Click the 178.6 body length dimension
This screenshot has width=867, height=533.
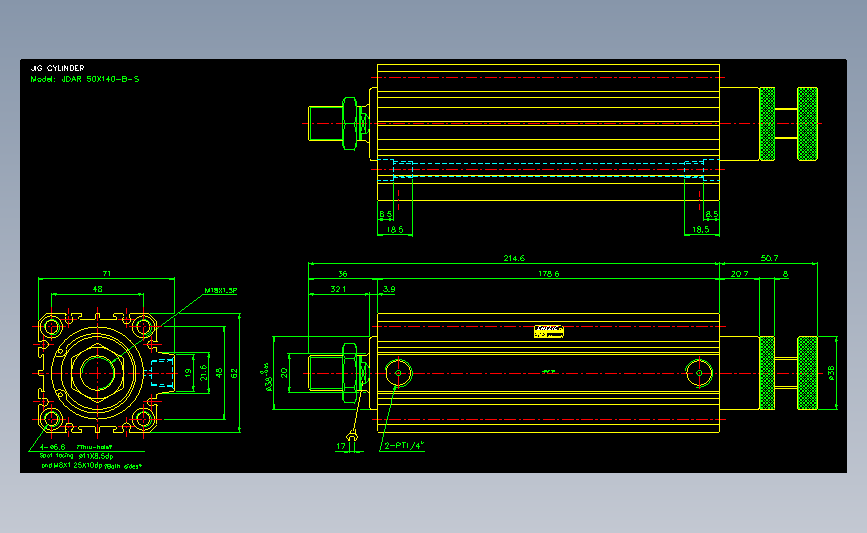click(x=549, y=274)
